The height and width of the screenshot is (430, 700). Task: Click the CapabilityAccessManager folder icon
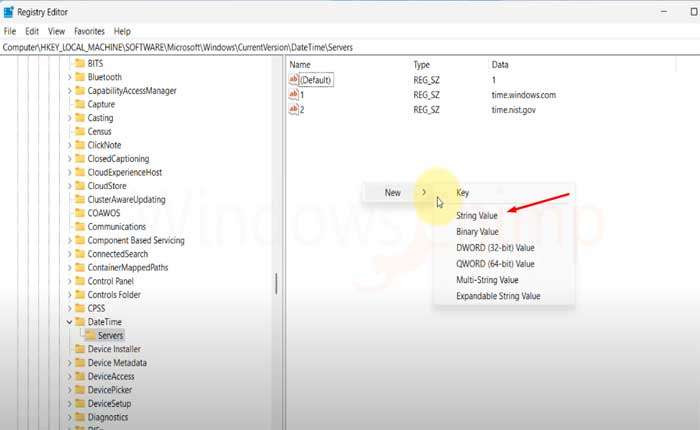tap(80, 91)
